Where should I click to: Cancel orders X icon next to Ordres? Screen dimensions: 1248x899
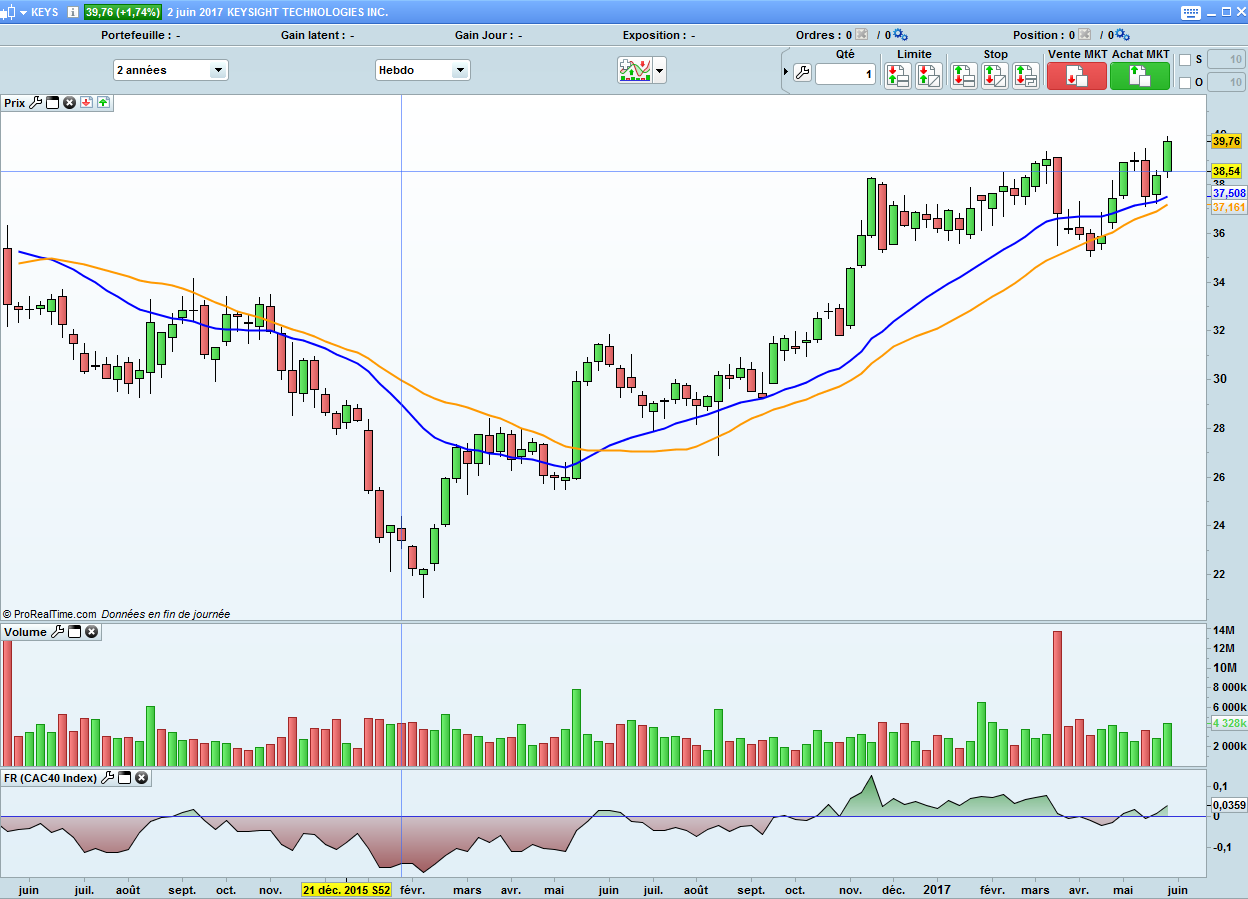point(862,35)
